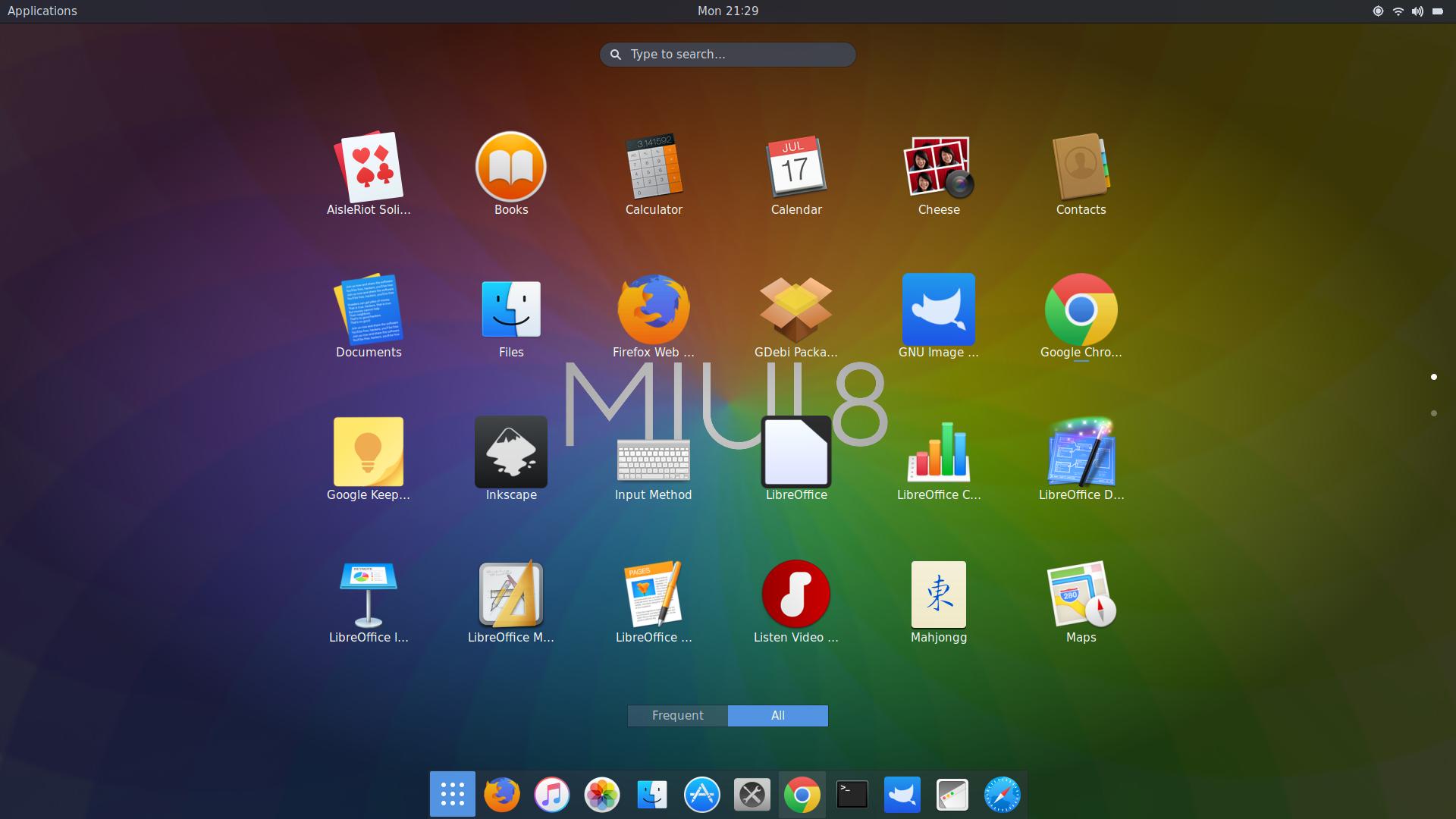Switch to the Frequent apps tab
The image size is (1456, 819).
click(x=678, y=716)
